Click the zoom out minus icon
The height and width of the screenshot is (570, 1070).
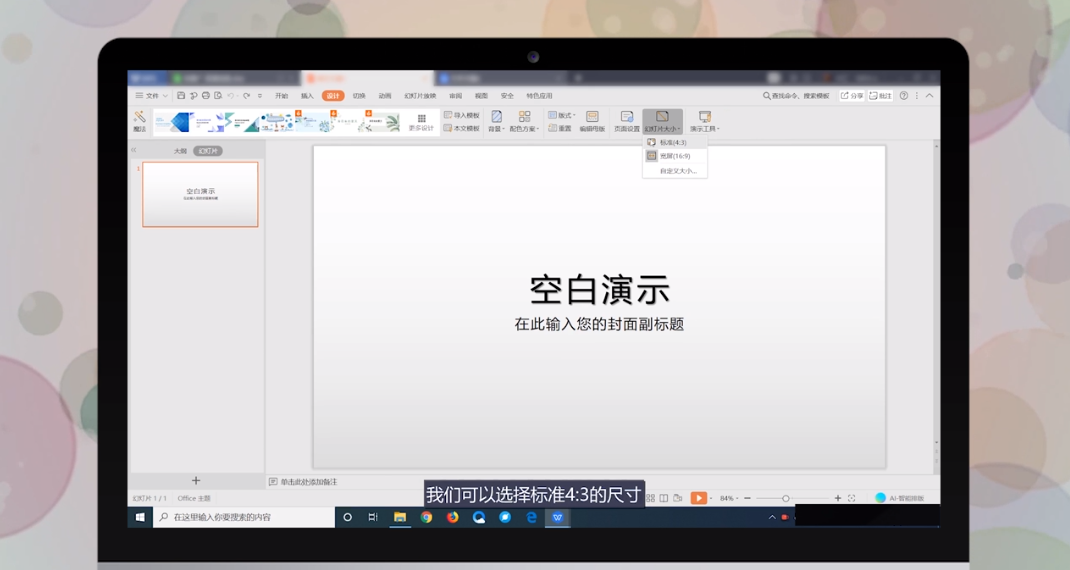point(747,498)
